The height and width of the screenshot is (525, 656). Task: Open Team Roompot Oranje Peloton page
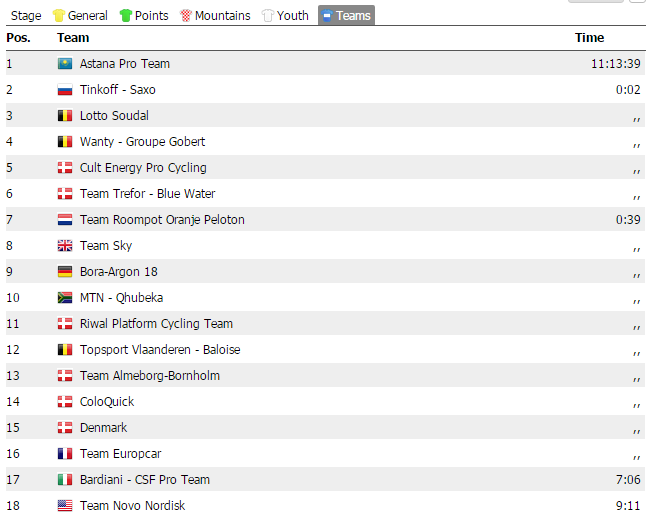162,220
